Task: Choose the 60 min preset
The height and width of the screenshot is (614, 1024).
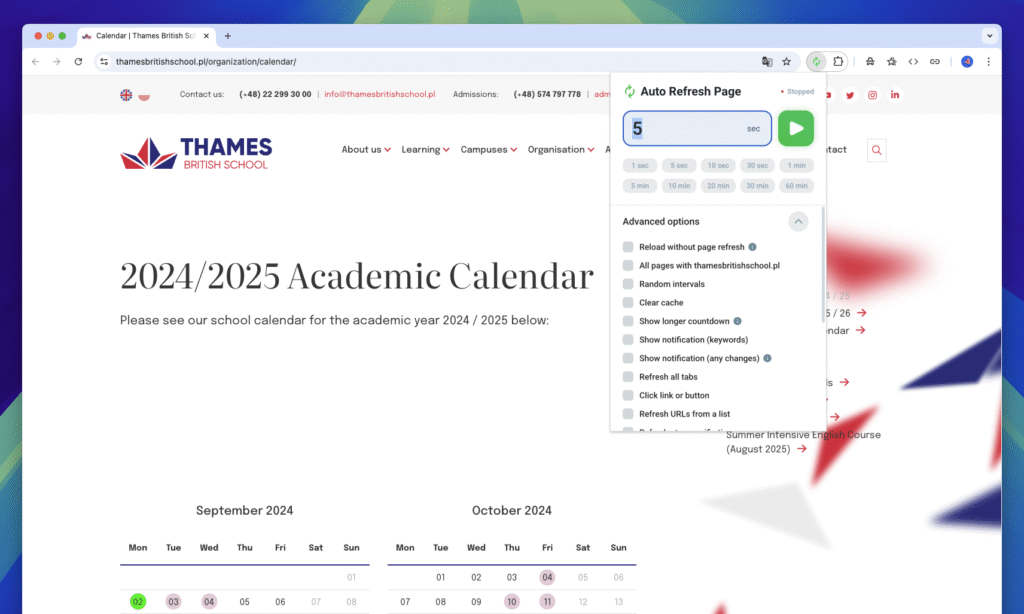Action: pyautogui.click(x=797, y=186)
